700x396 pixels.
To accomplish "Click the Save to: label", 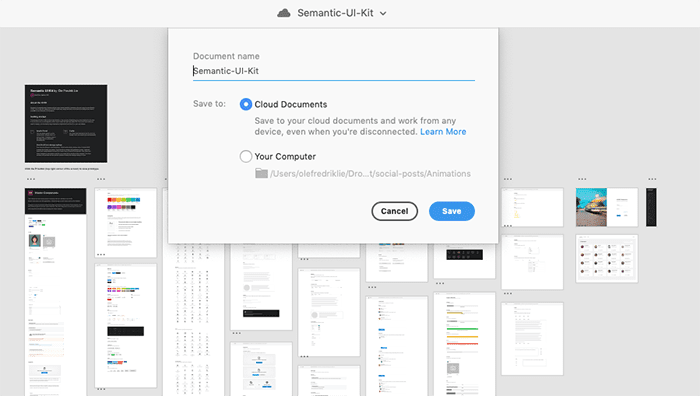I will tap(209, 104).
